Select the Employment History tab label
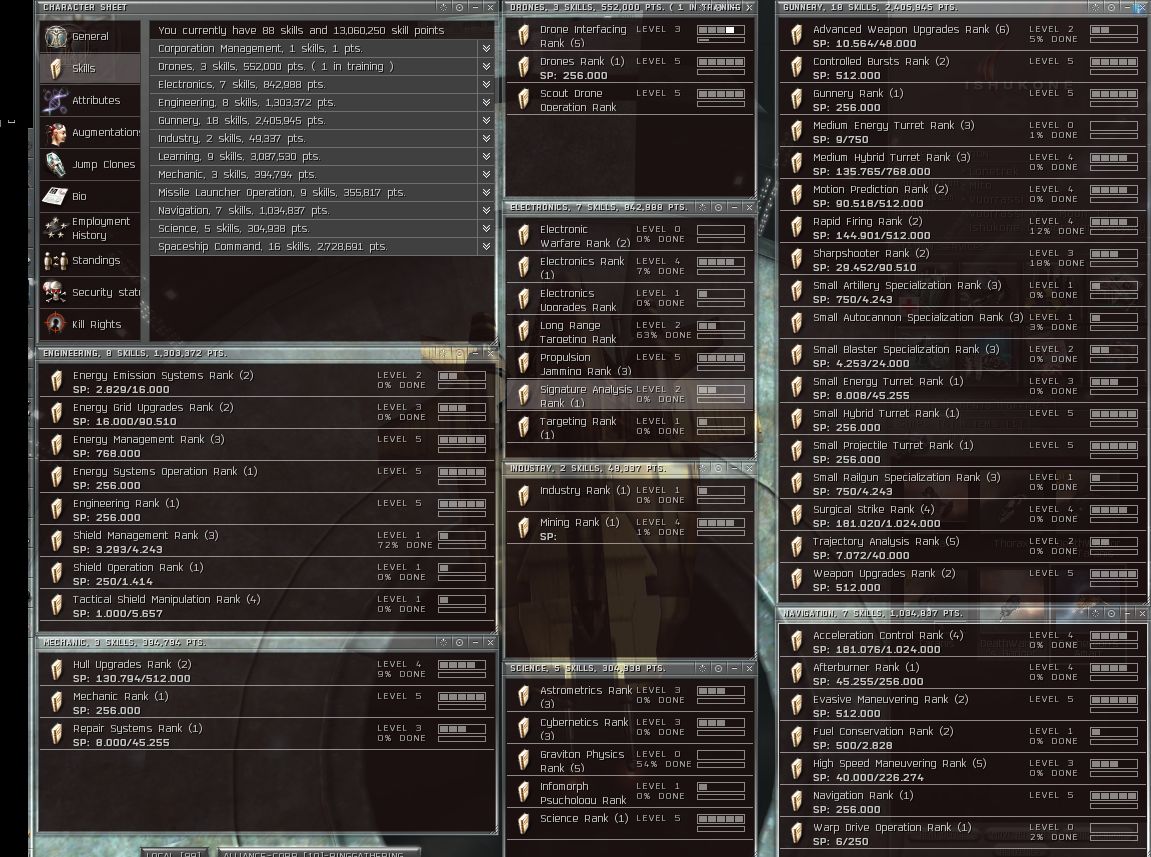This screenshot has height=857, width=1151. pos(101,228)
